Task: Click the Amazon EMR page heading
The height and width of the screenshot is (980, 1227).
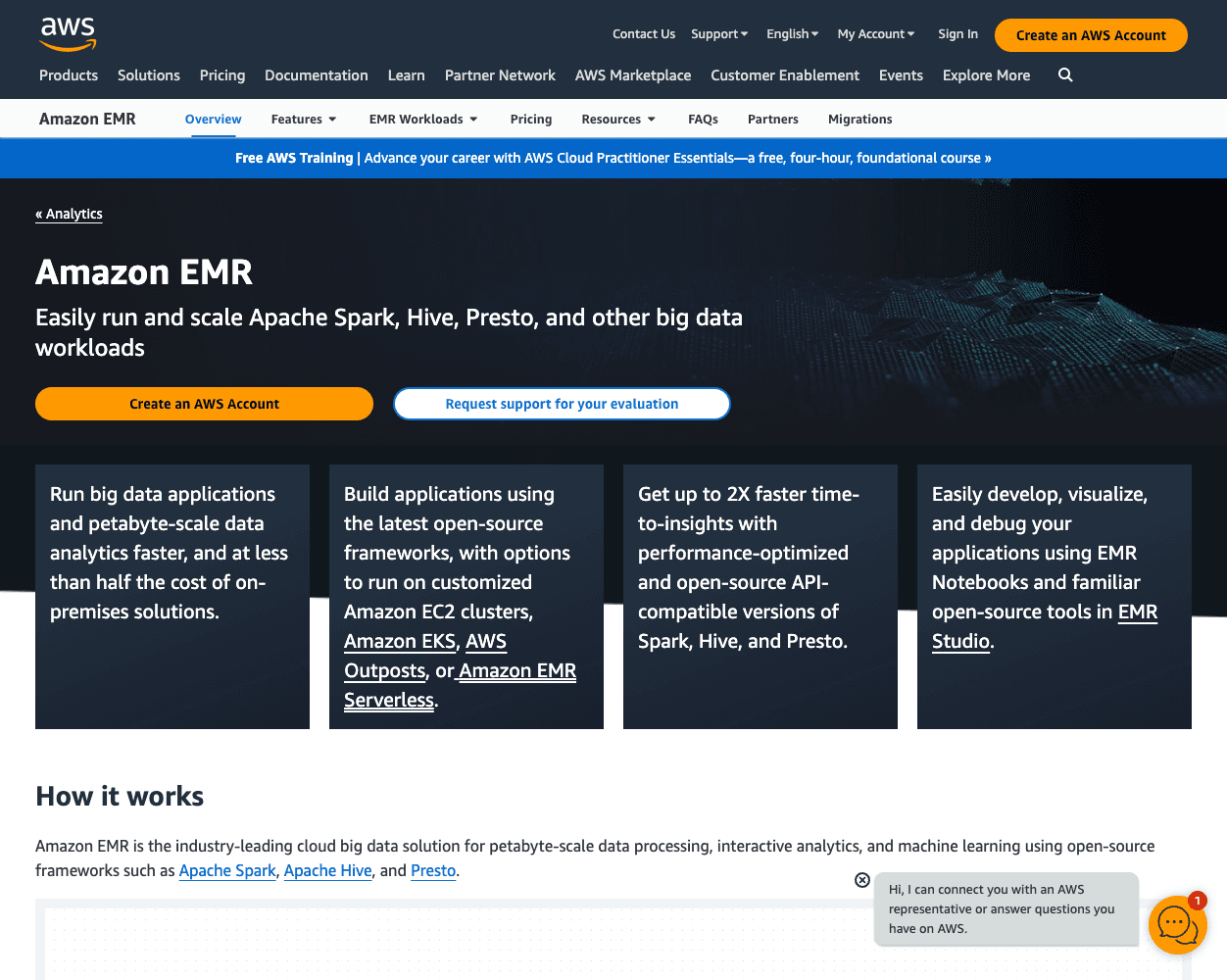Action: [144, 272]
